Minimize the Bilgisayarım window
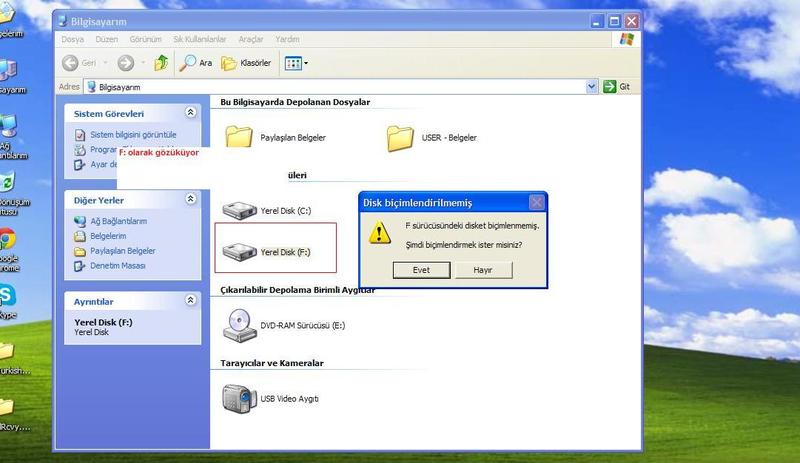The image size is (800, 463). click(x=597, y=21)
